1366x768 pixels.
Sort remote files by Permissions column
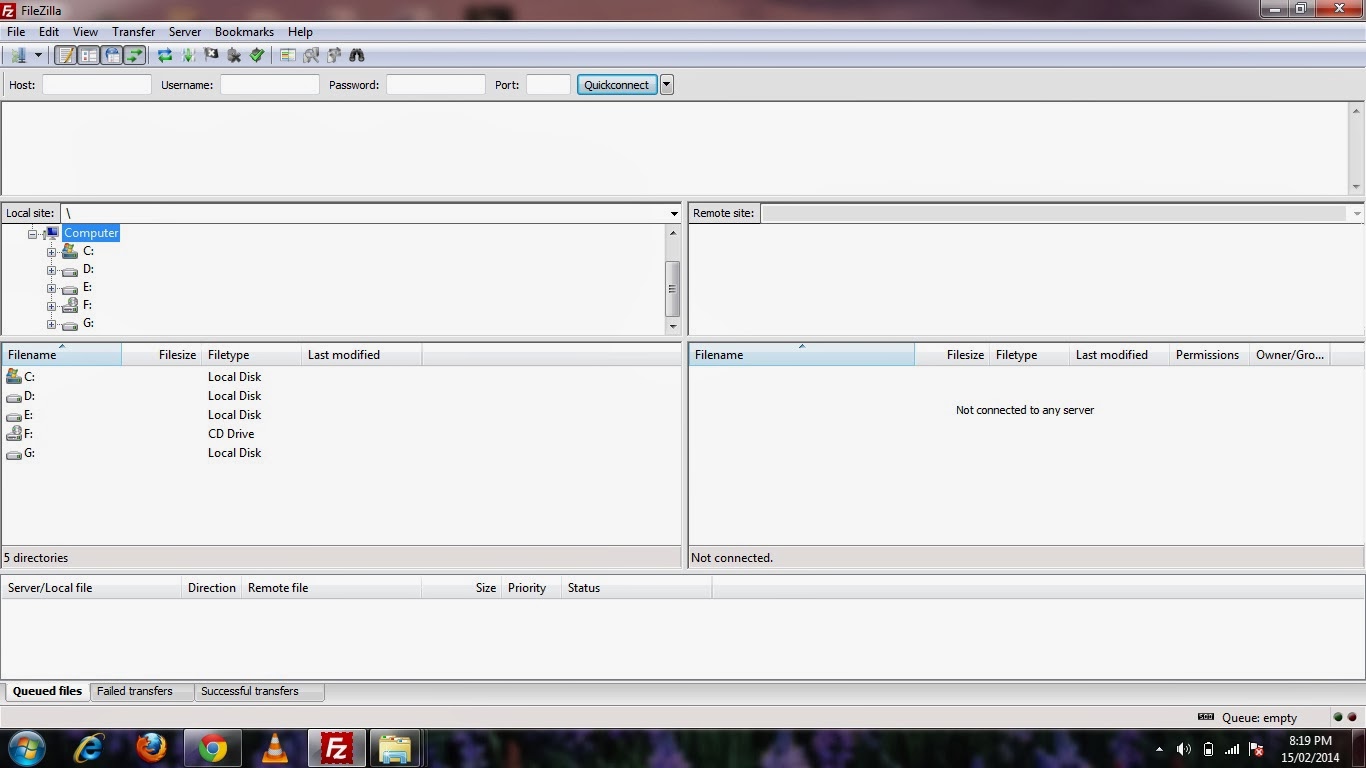[x=1209, y=354]
